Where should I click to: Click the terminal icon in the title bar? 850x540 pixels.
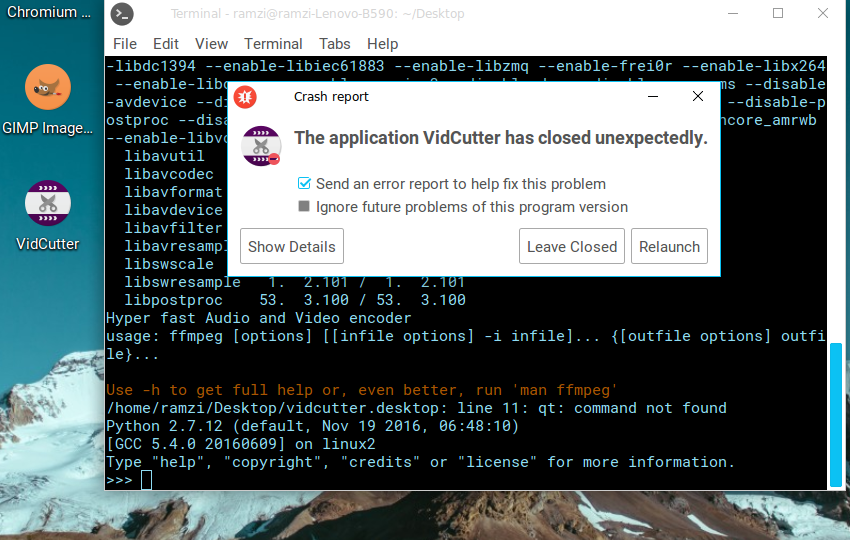(121, 14)
